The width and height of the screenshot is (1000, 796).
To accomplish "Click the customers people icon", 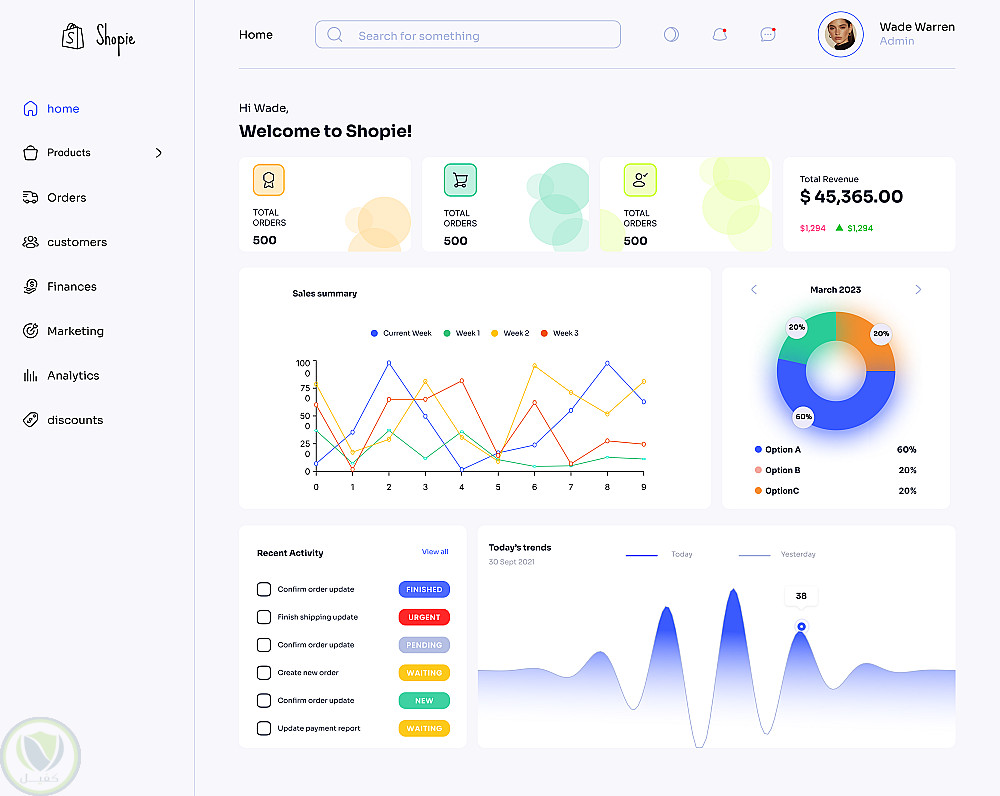I will [x=30, y=242].
